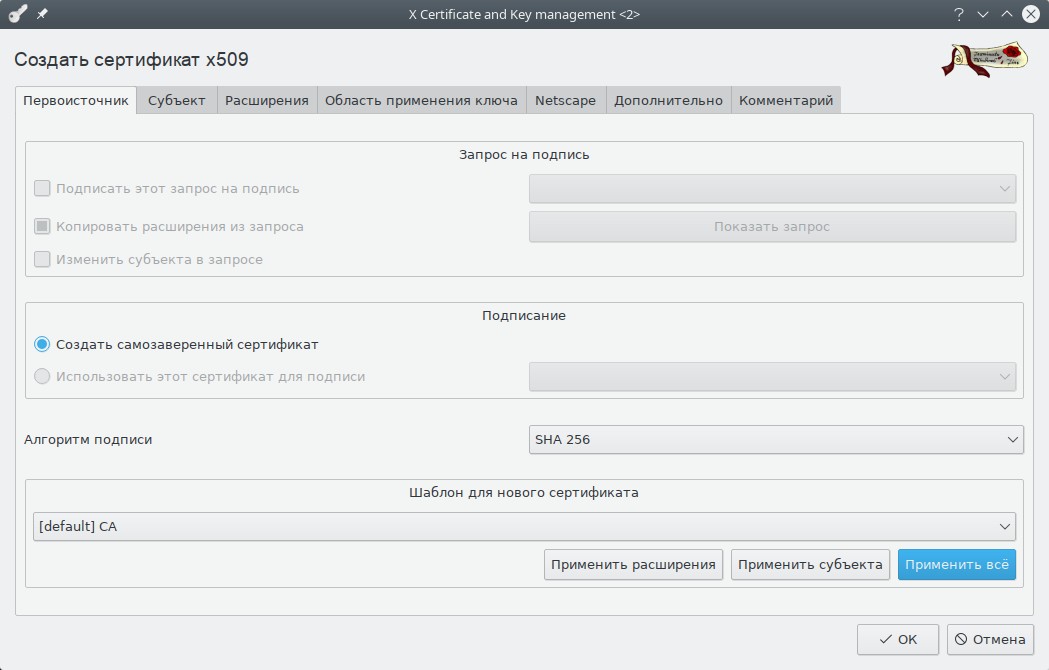Open the signing certificate dropdown list

coord(771,377)
